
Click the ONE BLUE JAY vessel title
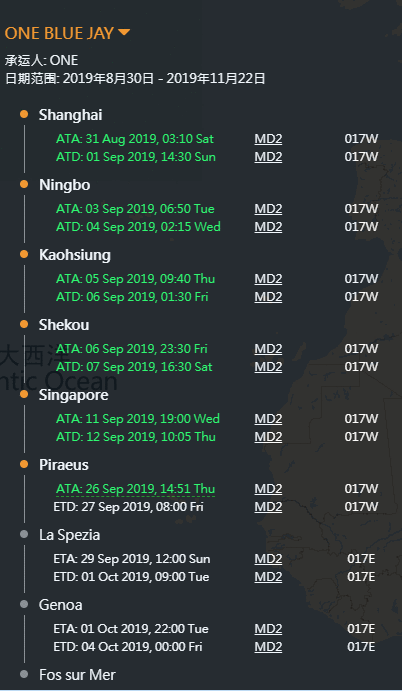point(60,33)
